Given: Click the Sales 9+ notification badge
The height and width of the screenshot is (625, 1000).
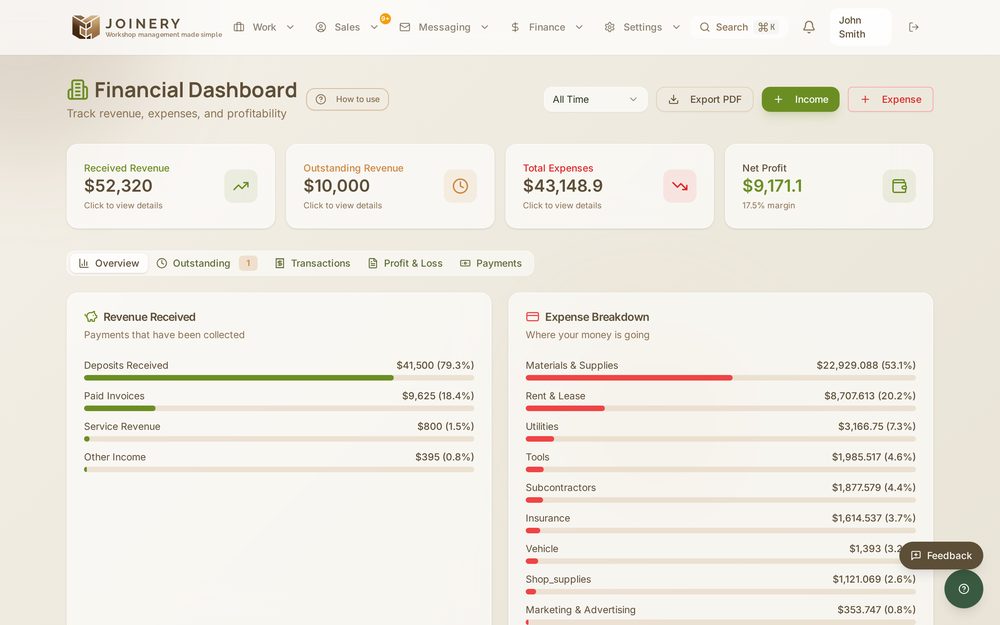Looking at the screenshot, I should pos(385,18).
